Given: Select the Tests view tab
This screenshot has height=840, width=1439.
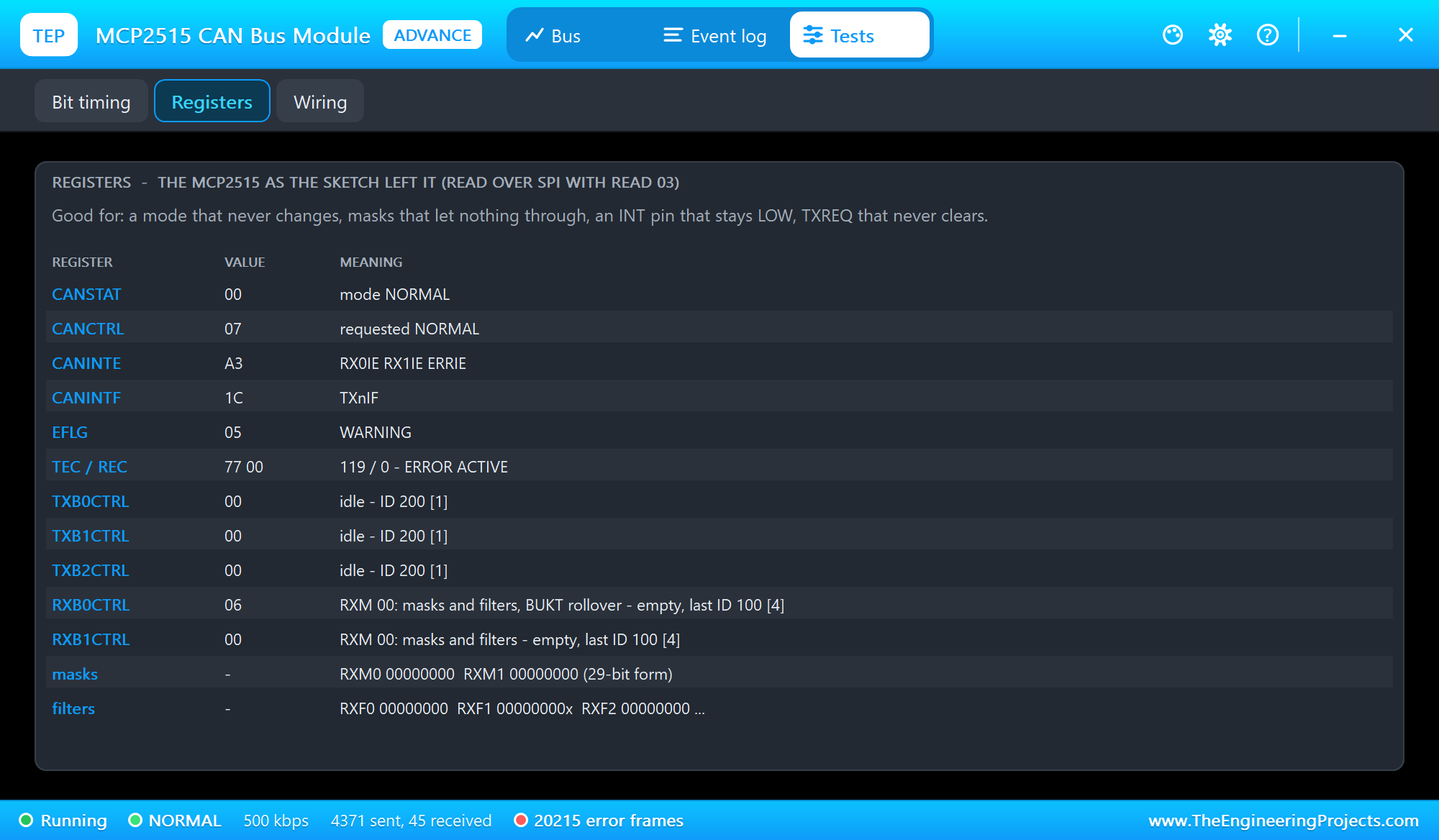Looking at the screenshot, I should tap(859, 35).
